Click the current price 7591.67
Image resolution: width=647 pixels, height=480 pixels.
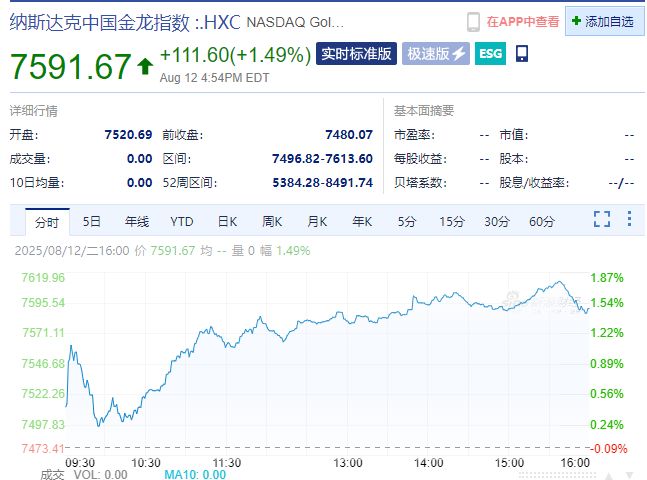(70, 66)
